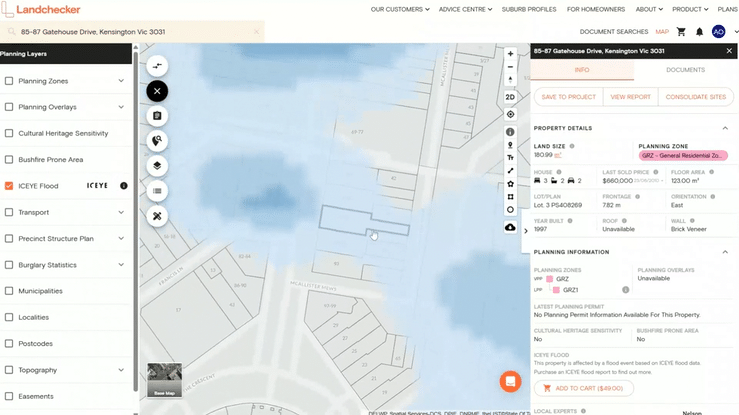Click the GRZ planning zone pink pill
Screen dimensions: 739x415
pos(683,155)
